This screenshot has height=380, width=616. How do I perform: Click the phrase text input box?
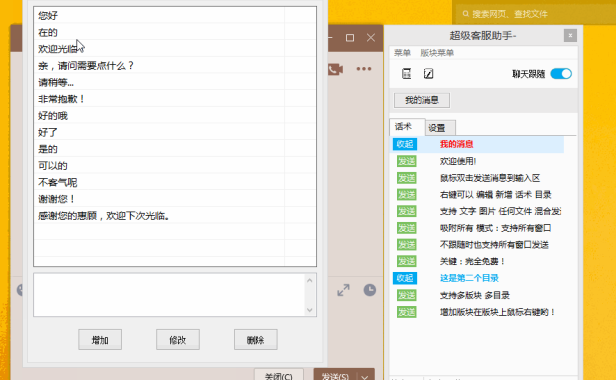[x=169, y=295]
